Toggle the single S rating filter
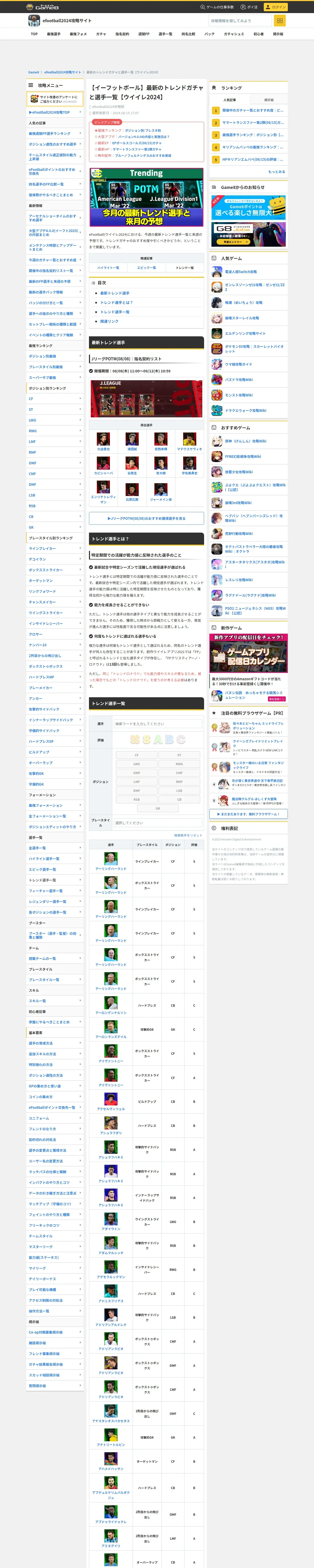 (x=147, y=740)
